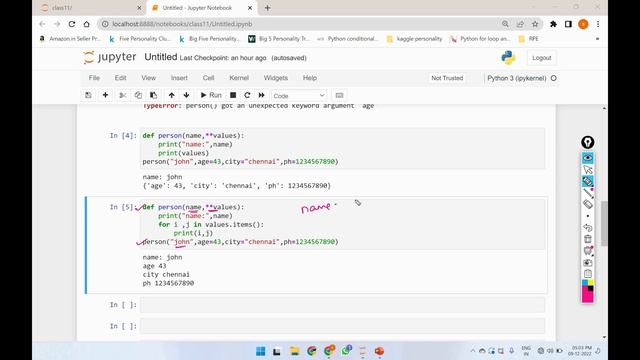Bookmark this page with the star icon
Screen dimensions: 640x360
(535, 24)
